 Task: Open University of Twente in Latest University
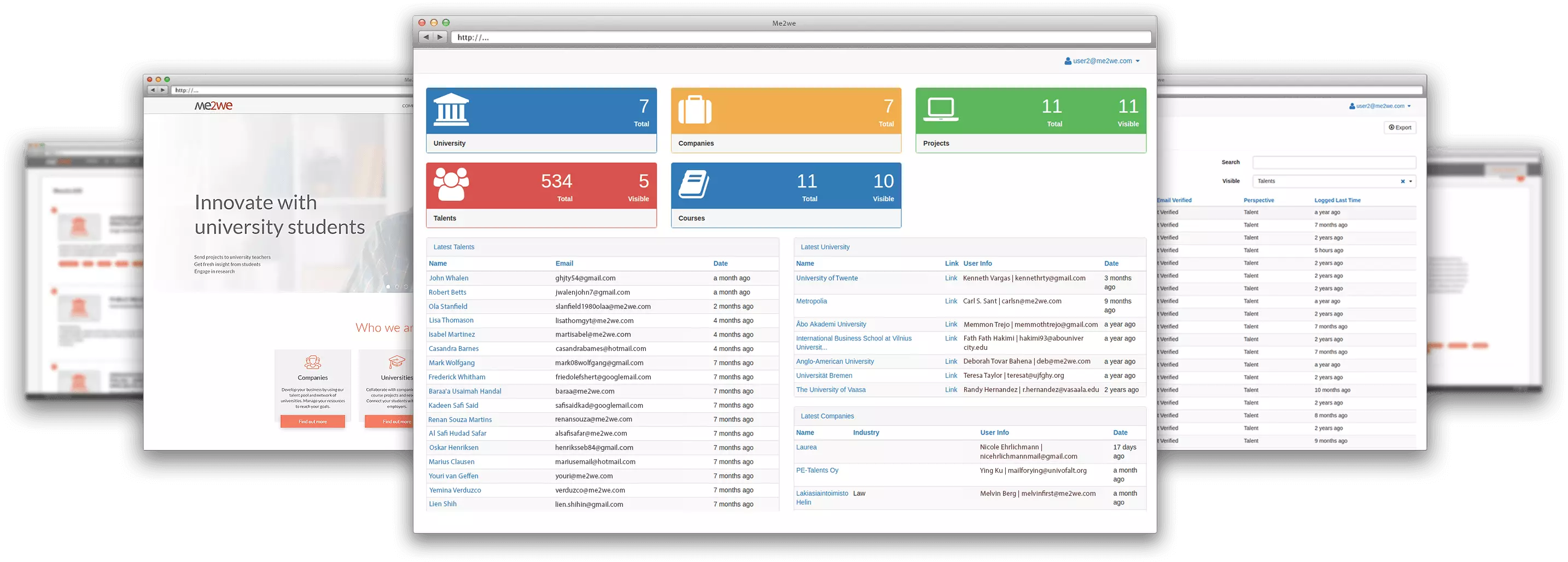pos(826,278)
